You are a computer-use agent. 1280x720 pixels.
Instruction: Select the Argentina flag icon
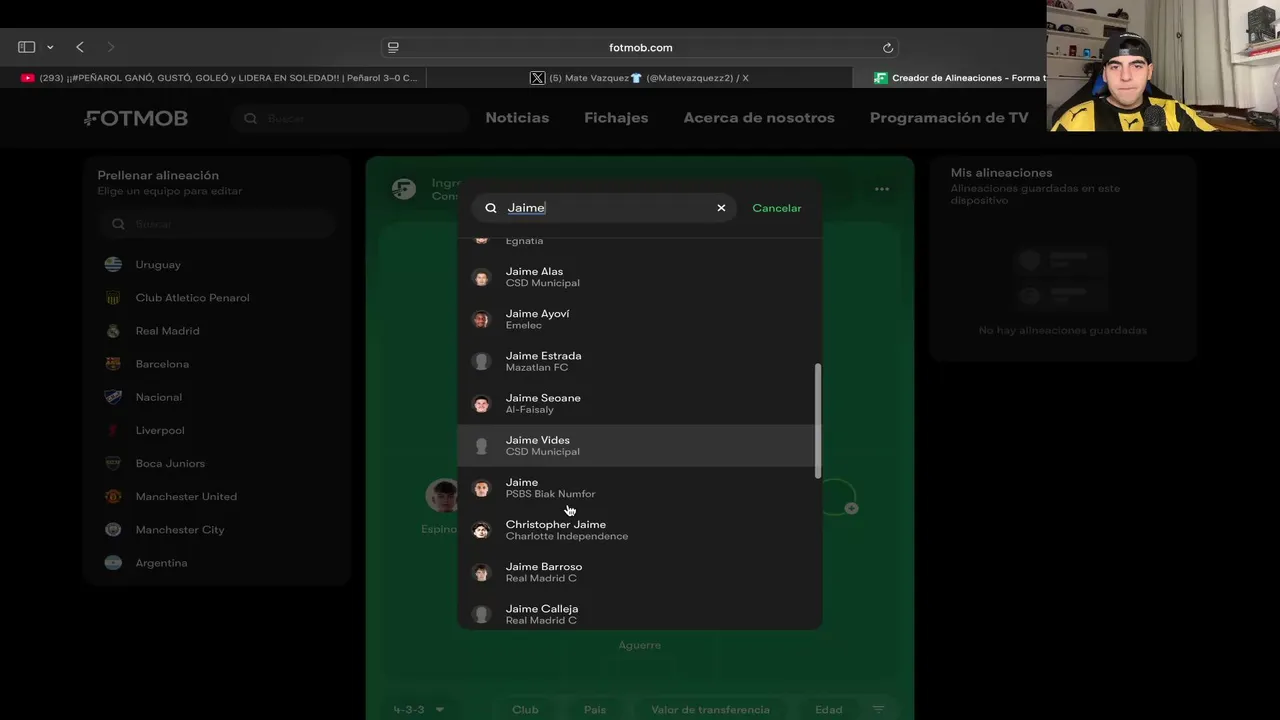pyautogui.click(x=114, y=562)
